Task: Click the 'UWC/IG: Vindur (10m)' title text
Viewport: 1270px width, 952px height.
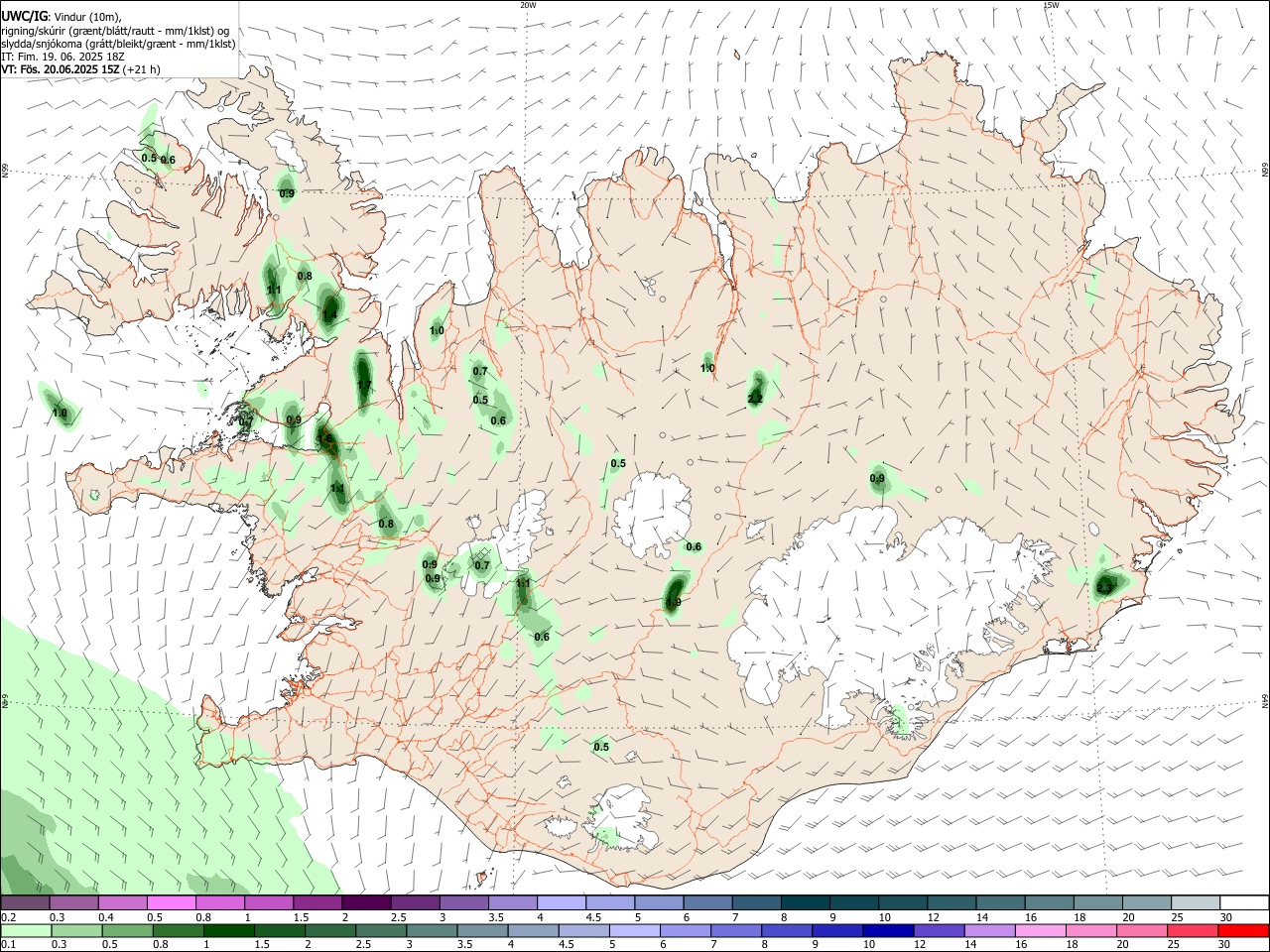Action: tap(62, 18)
